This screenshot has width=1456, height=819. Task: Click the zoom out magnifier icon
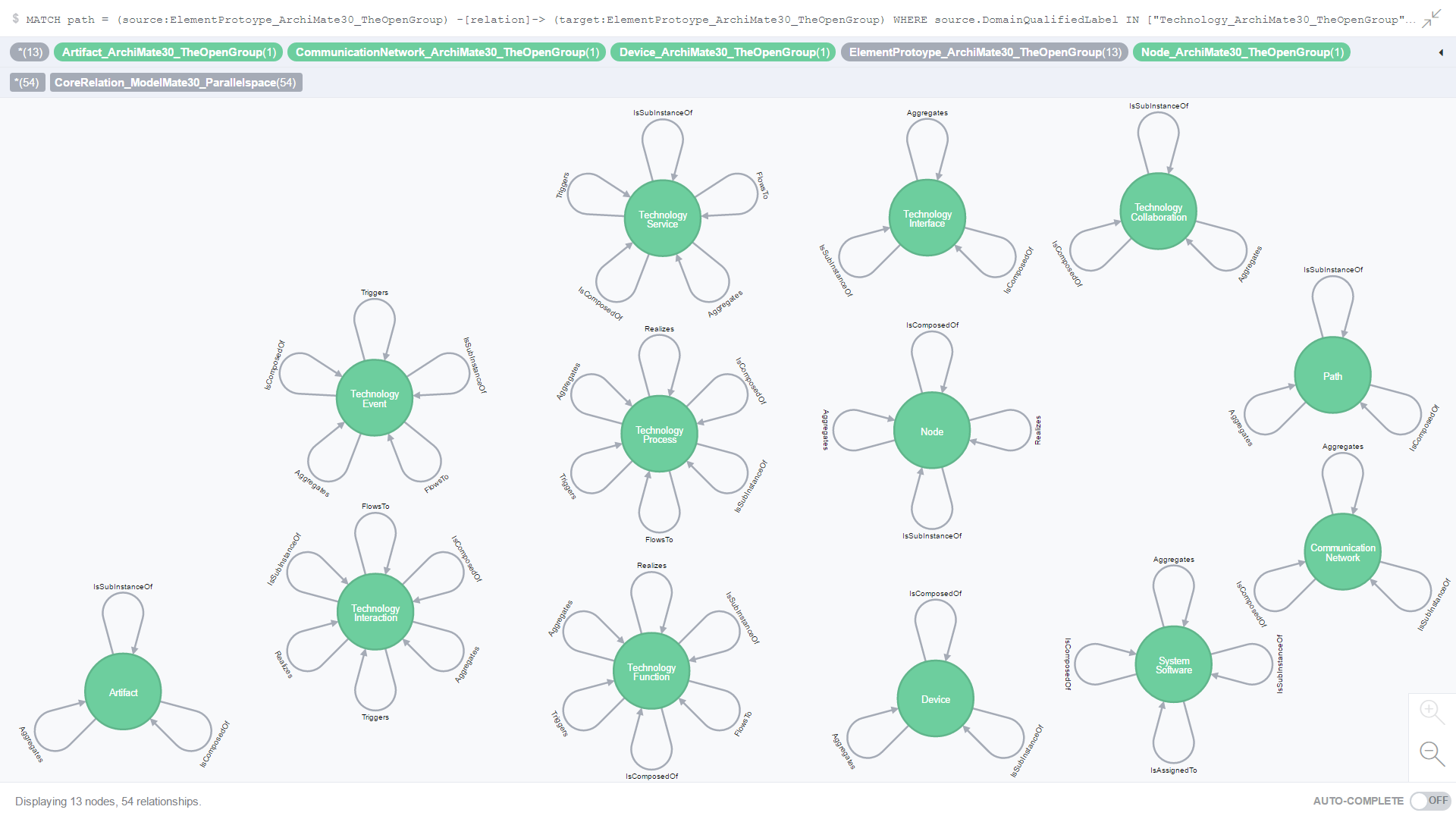click(x=1431, y=753)
